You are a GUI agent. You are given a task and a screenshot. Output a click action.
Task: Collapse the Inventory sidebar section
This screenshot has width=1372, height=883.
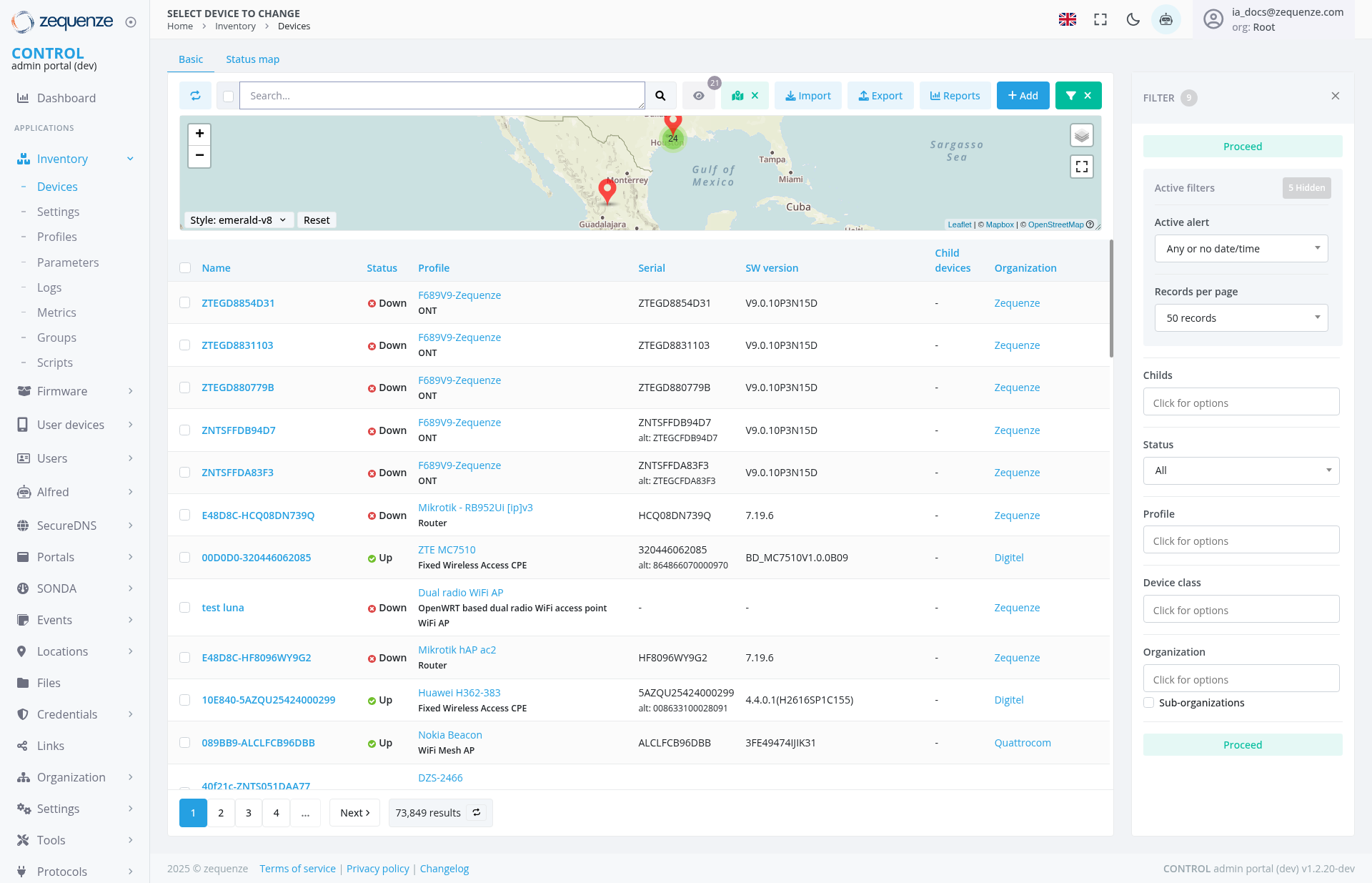130,159
